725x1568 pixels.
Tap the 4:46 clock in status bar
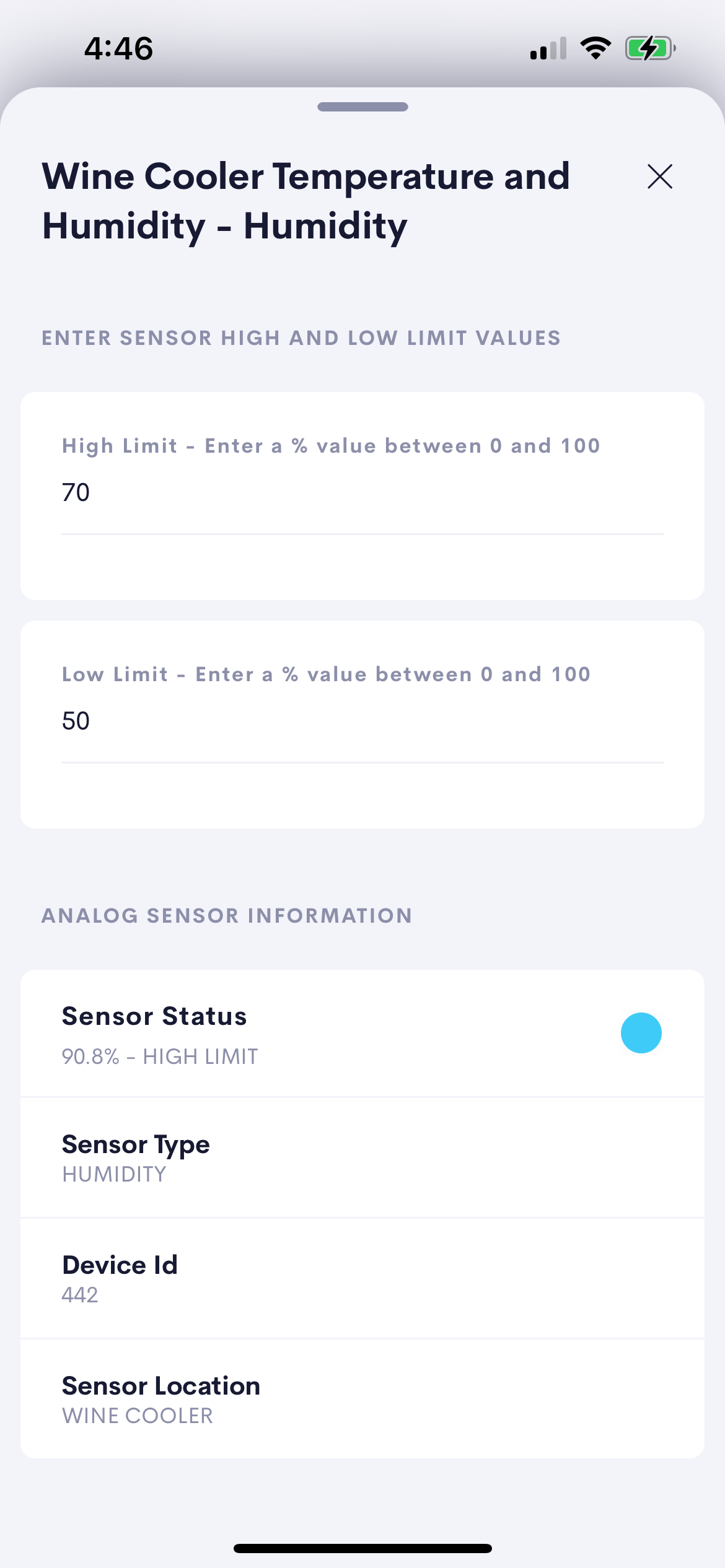(118, 48)
